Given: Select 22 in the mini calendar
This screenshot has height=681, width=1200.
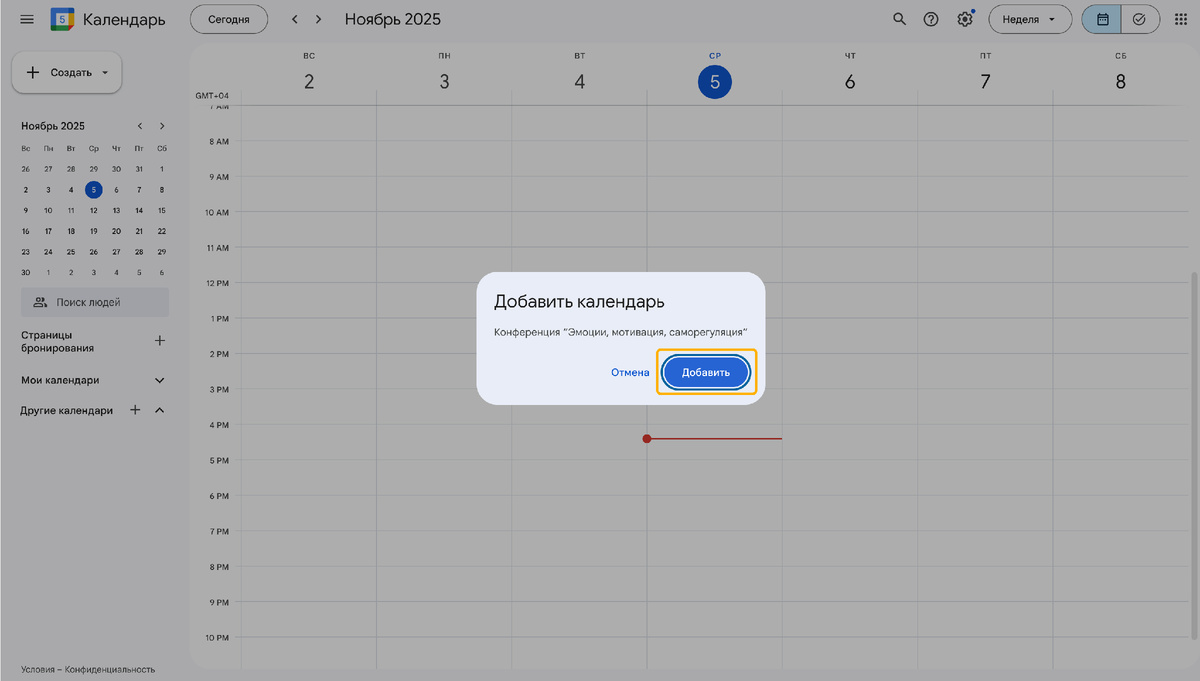Looking at the screenshot, I should pos(162,230).
